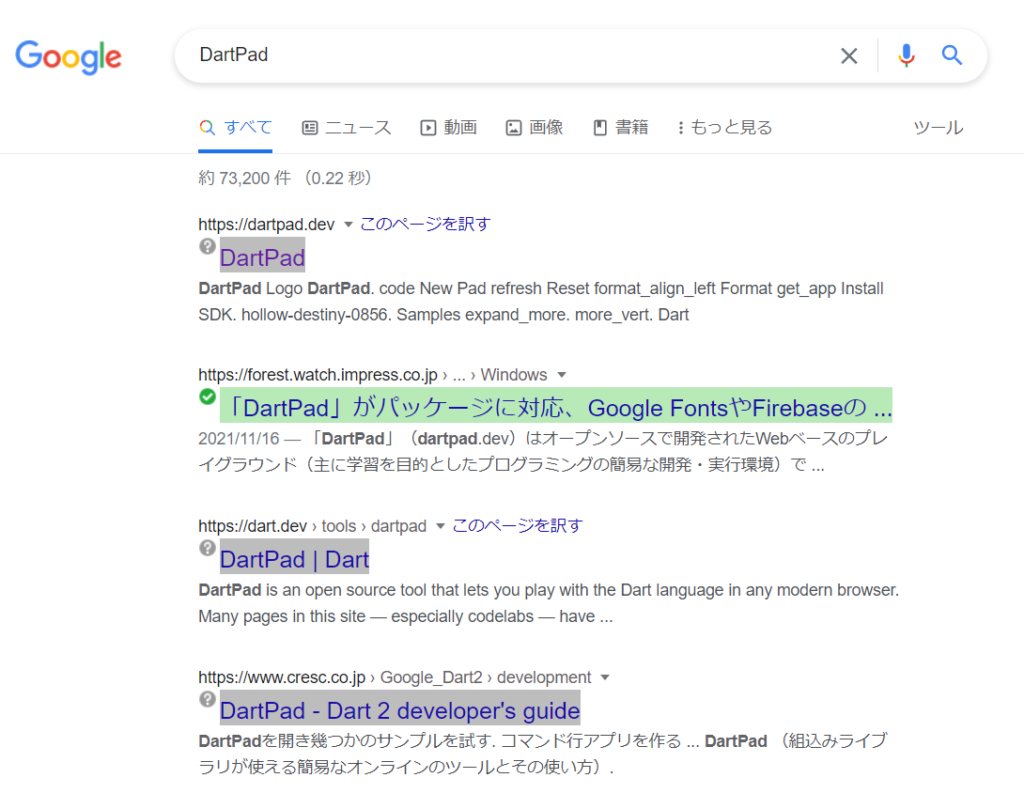Click the 約 73,200 件 result count
The width and height of the screenshot is (1024, 809).
pyautogui.click(x=245, y=178)
